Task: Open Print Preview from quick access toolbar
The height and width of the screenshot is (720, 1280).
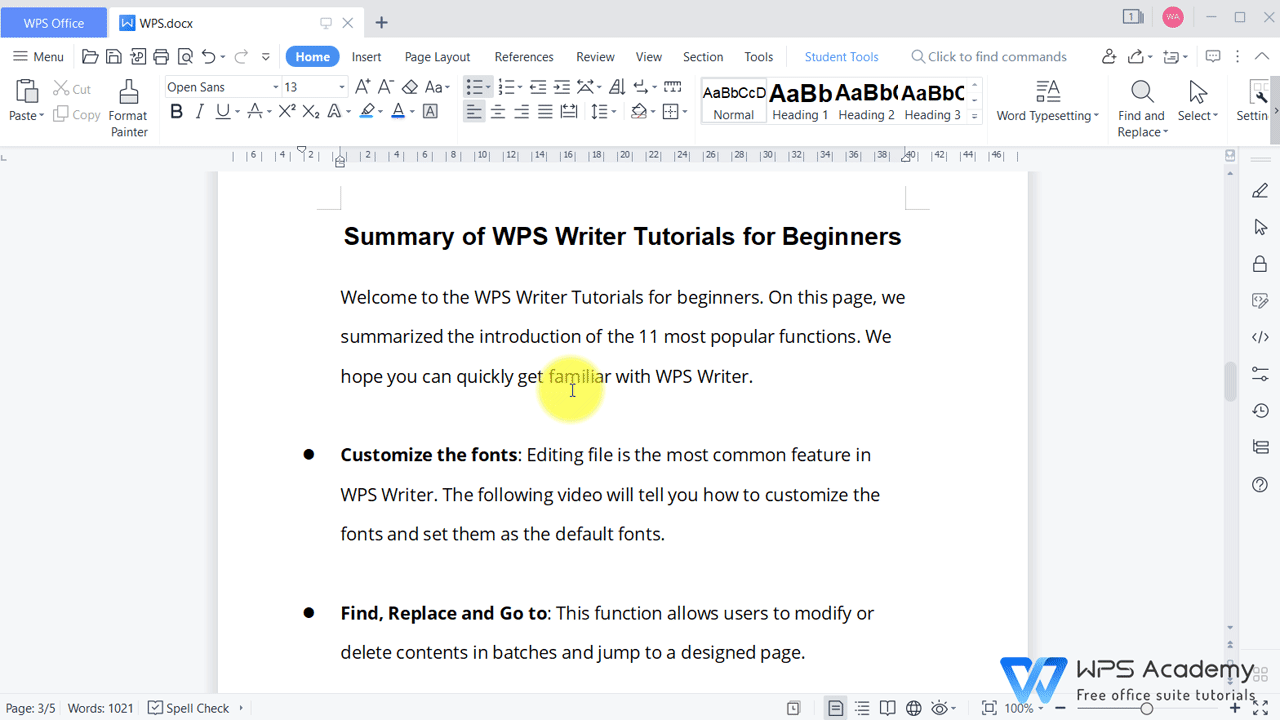Action: pos(185,57)
